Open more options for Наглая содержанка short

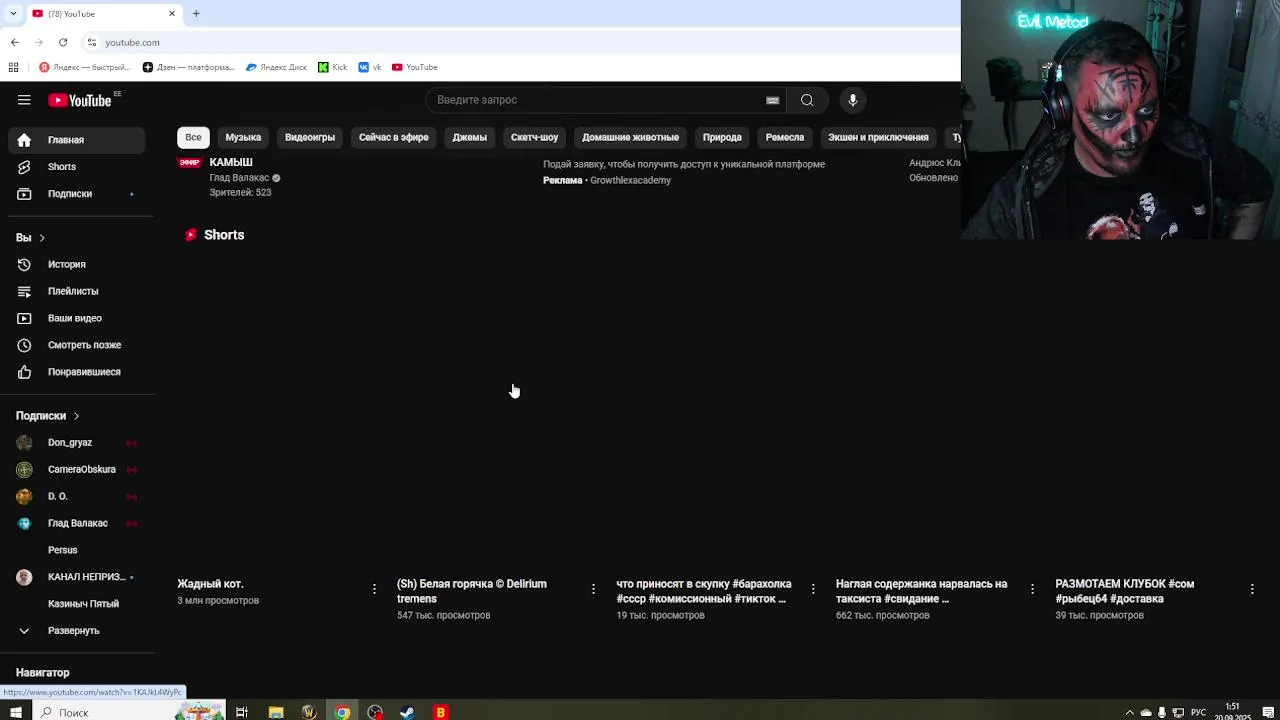(x=1032, y=589)
